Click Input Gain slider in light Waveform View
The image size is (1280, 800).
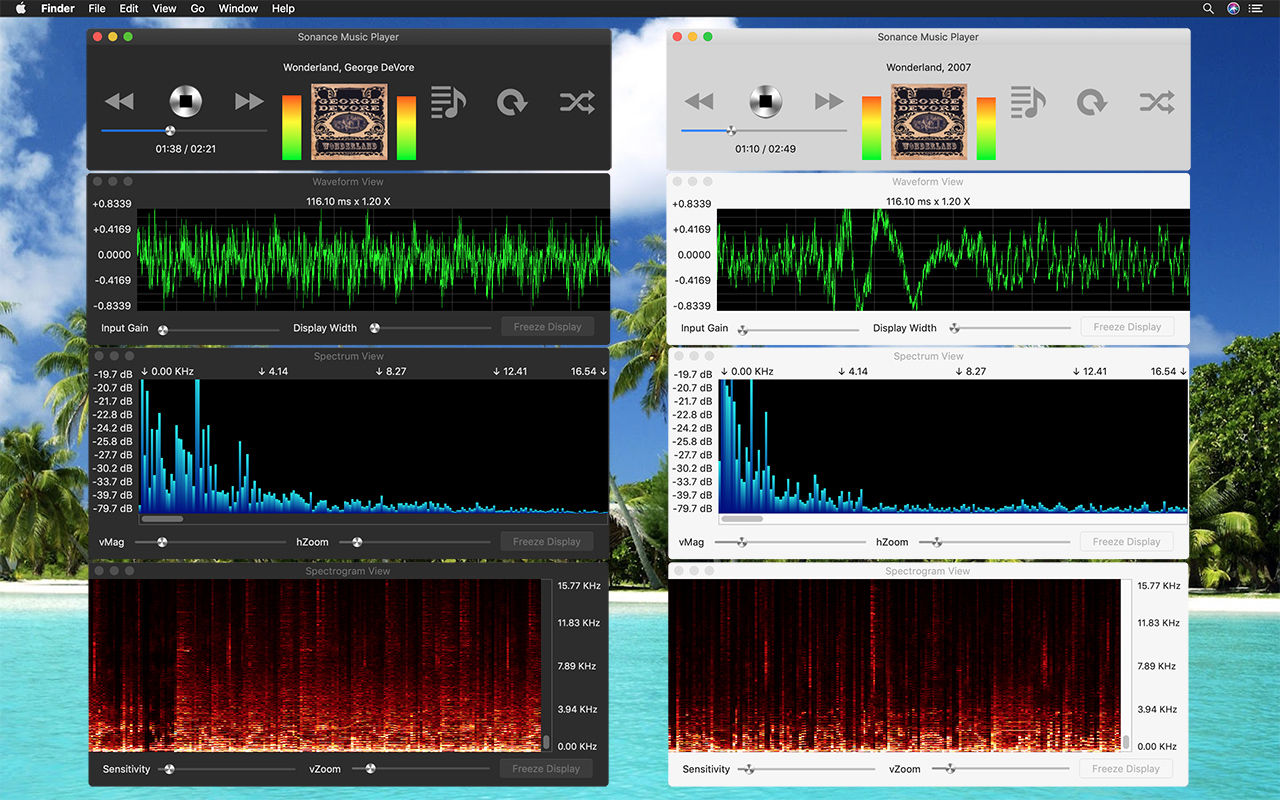pyautogui.click(x=798, y=328)
